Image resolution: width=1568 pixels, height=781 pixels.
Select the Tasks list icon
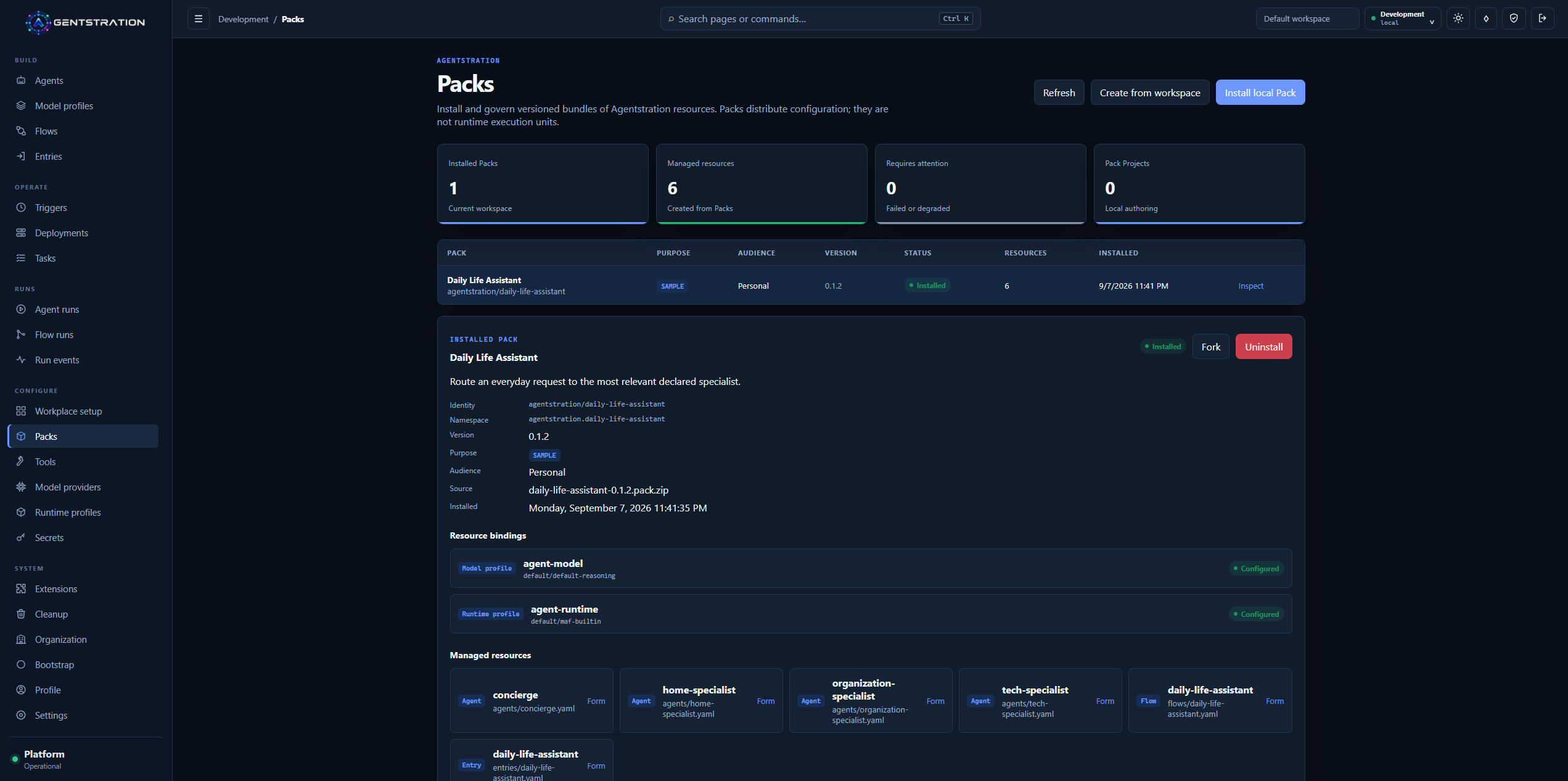(x=21, y=258)
